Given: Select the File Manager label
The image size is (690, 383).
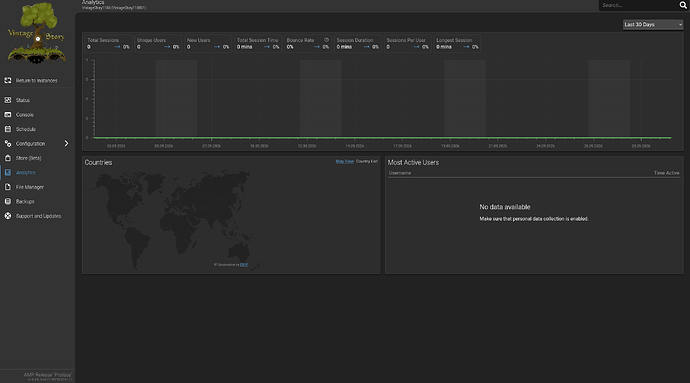Looking at the screenshot, I should tap(30, 187).
